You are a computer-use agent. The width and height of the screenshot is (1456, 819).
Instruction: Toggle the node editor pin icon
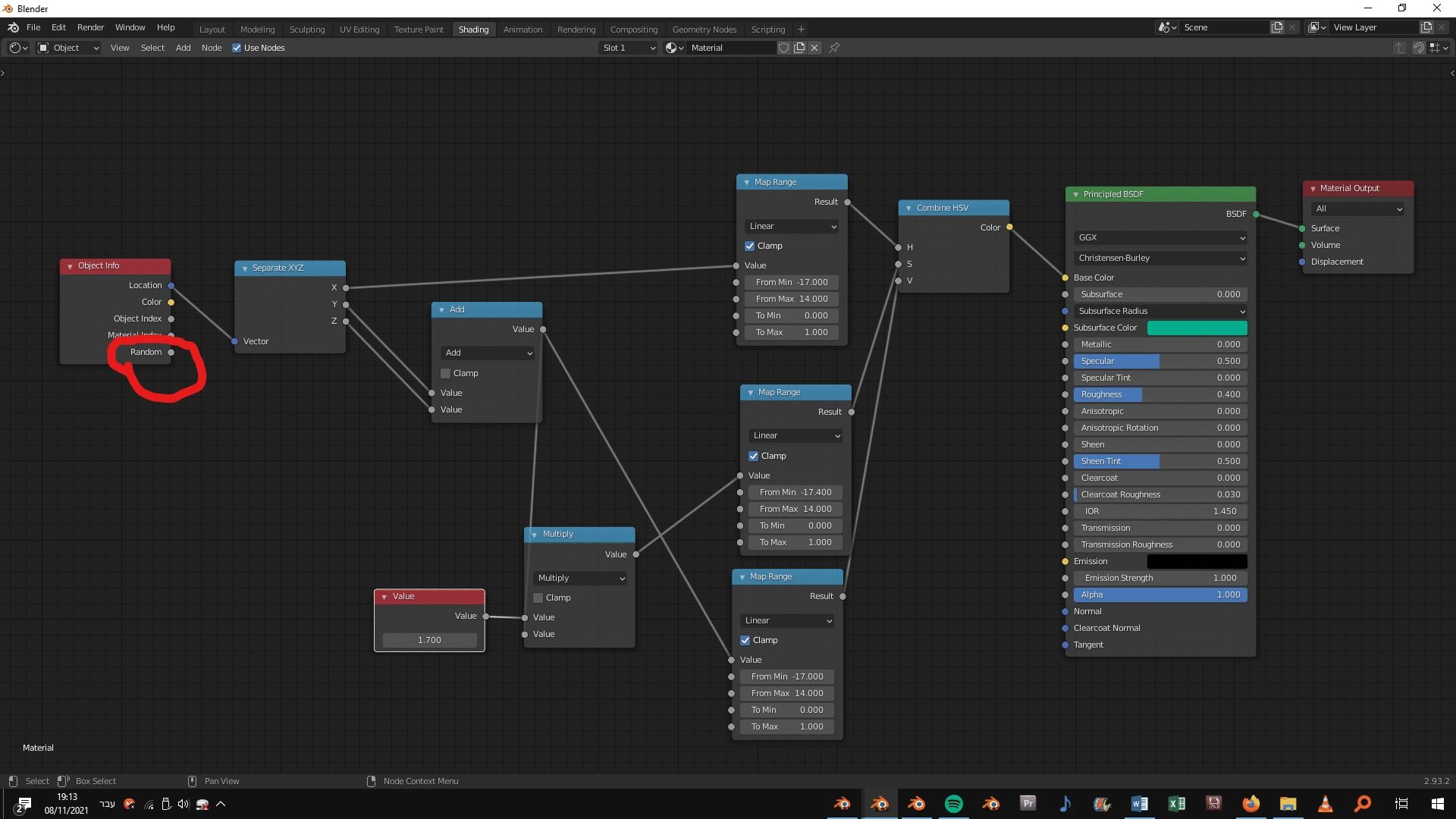(834, 48)
